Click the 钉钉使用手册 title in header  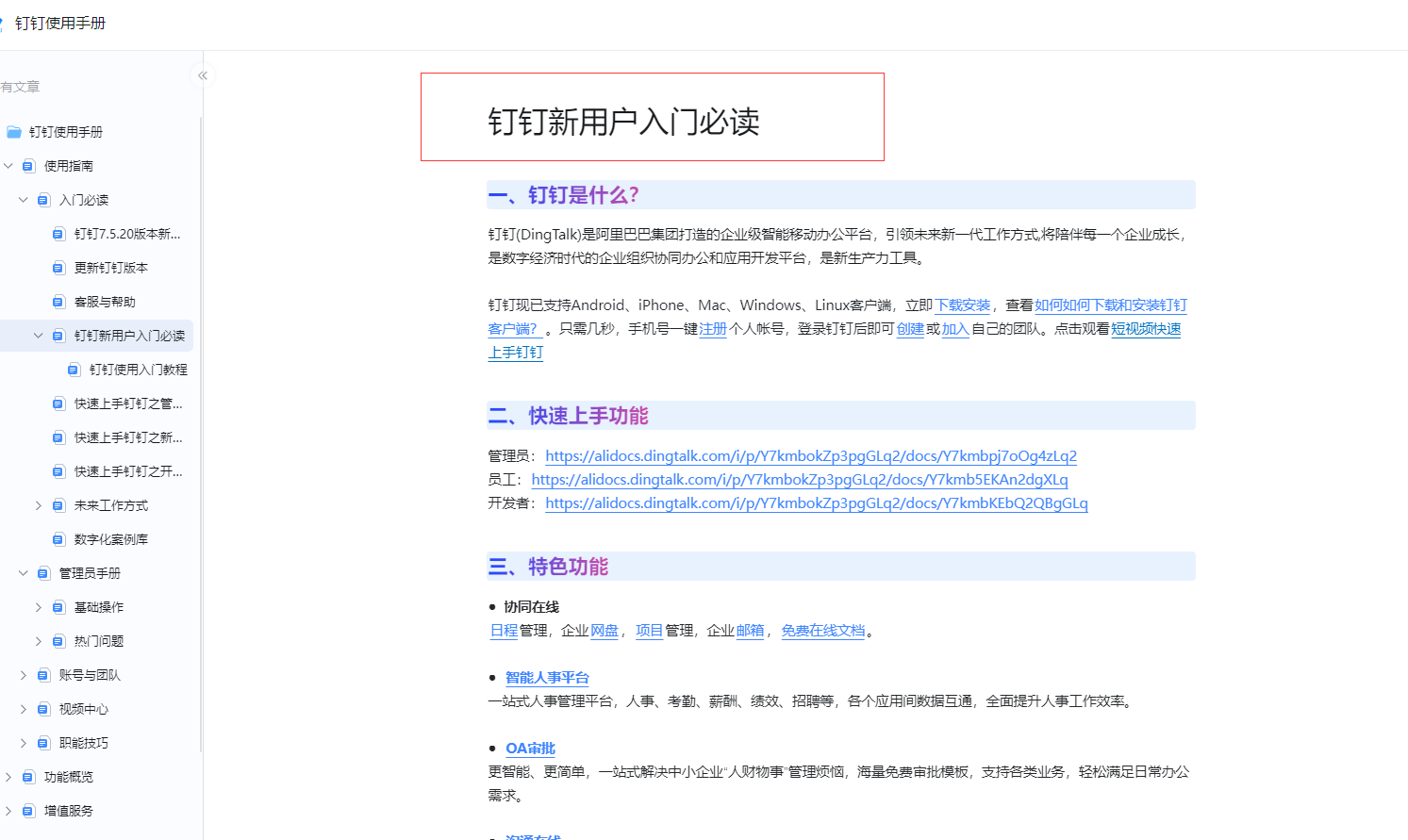click(60, 23)
